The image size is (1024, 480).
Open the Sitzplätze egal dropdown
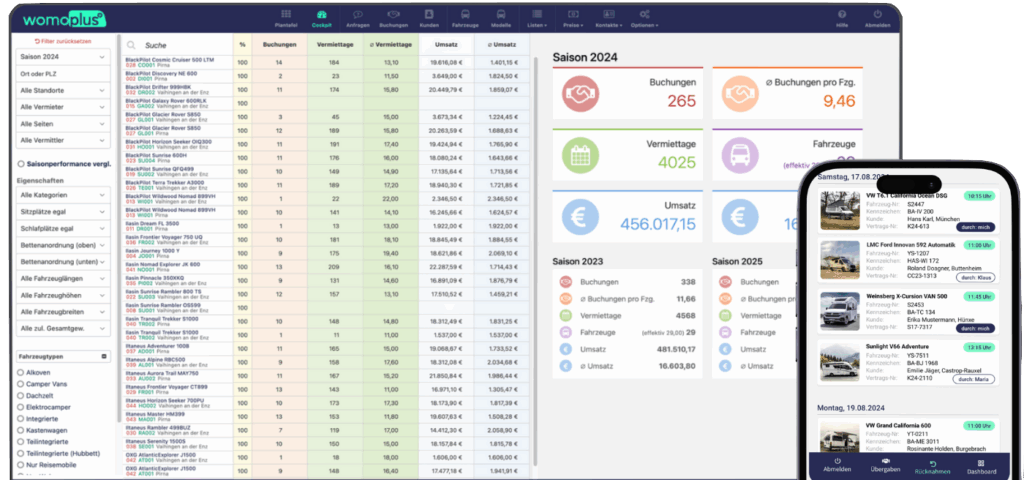[x=63, y=212]
